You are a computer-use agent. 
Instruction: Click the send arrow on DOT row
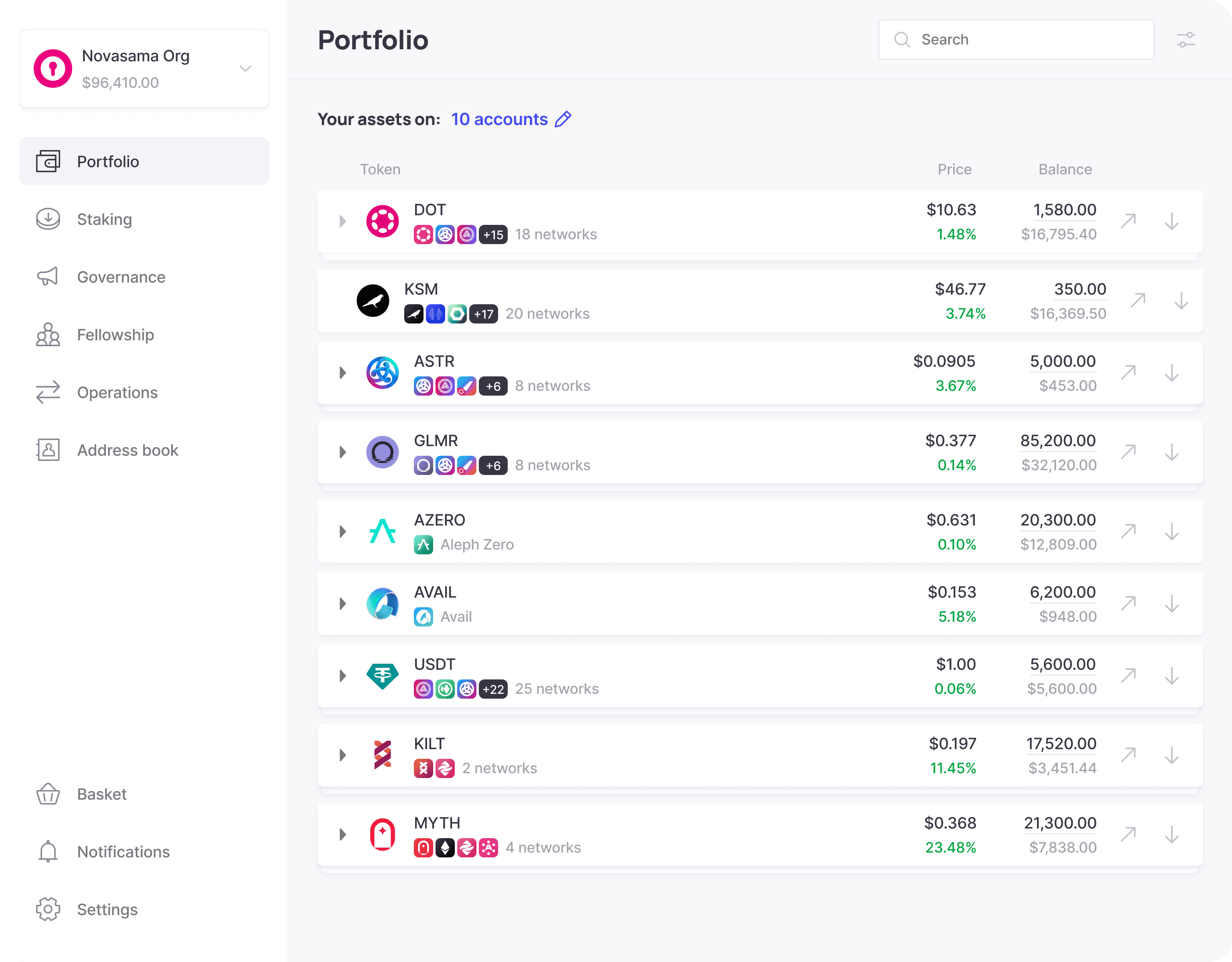click(x=1128, y=221)
